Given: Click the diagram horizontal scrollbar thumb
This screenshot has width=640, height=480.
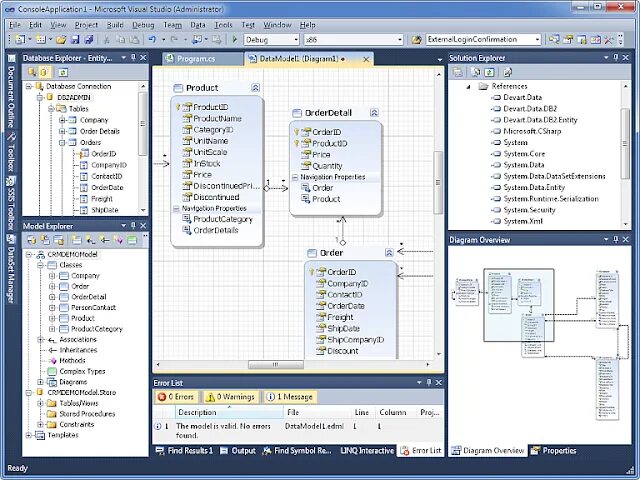Looking at the screenshot, I should (x=276, y=364).
